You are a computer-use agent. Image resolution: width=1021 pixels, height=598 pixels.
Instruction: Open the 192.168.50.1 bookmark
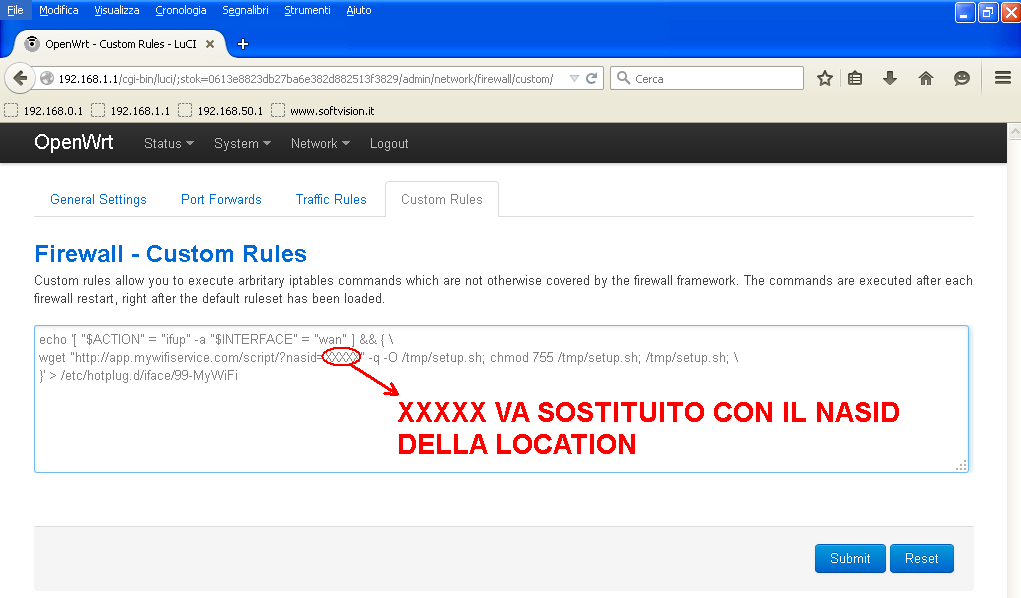point(221,111)
